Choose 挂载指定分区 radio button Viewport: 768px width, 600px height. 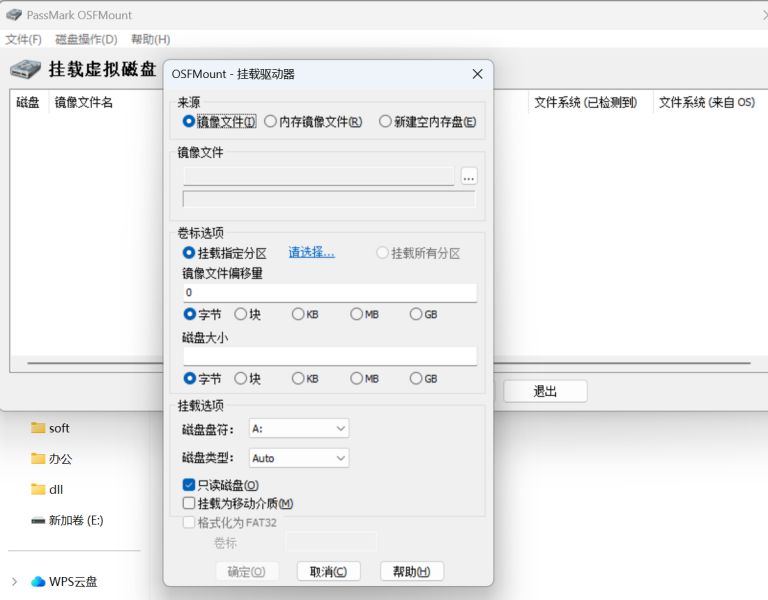(189, 253)
